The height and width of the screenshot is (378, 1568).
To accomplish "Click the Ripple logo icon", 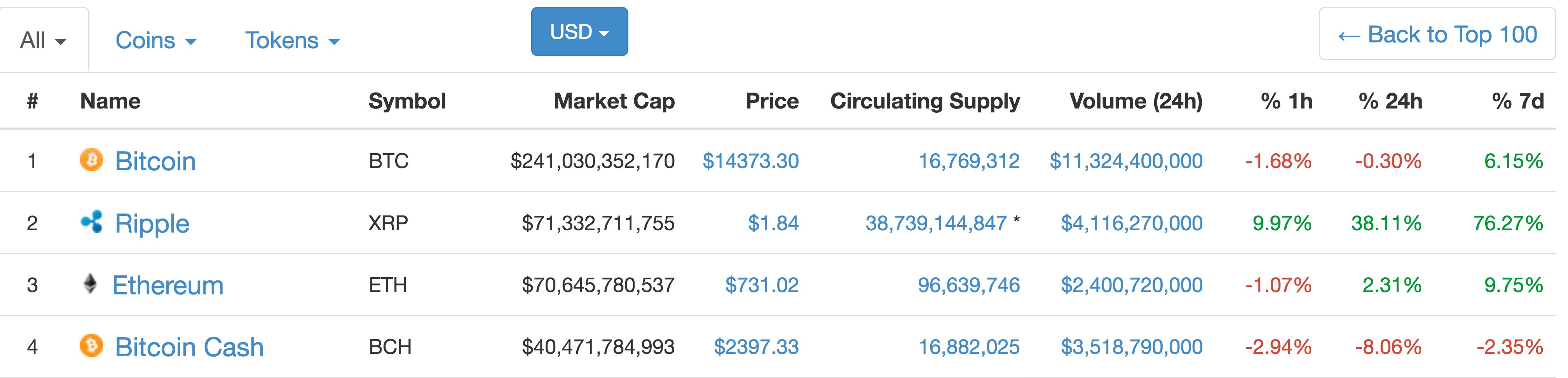I will [x=92, y=222].
